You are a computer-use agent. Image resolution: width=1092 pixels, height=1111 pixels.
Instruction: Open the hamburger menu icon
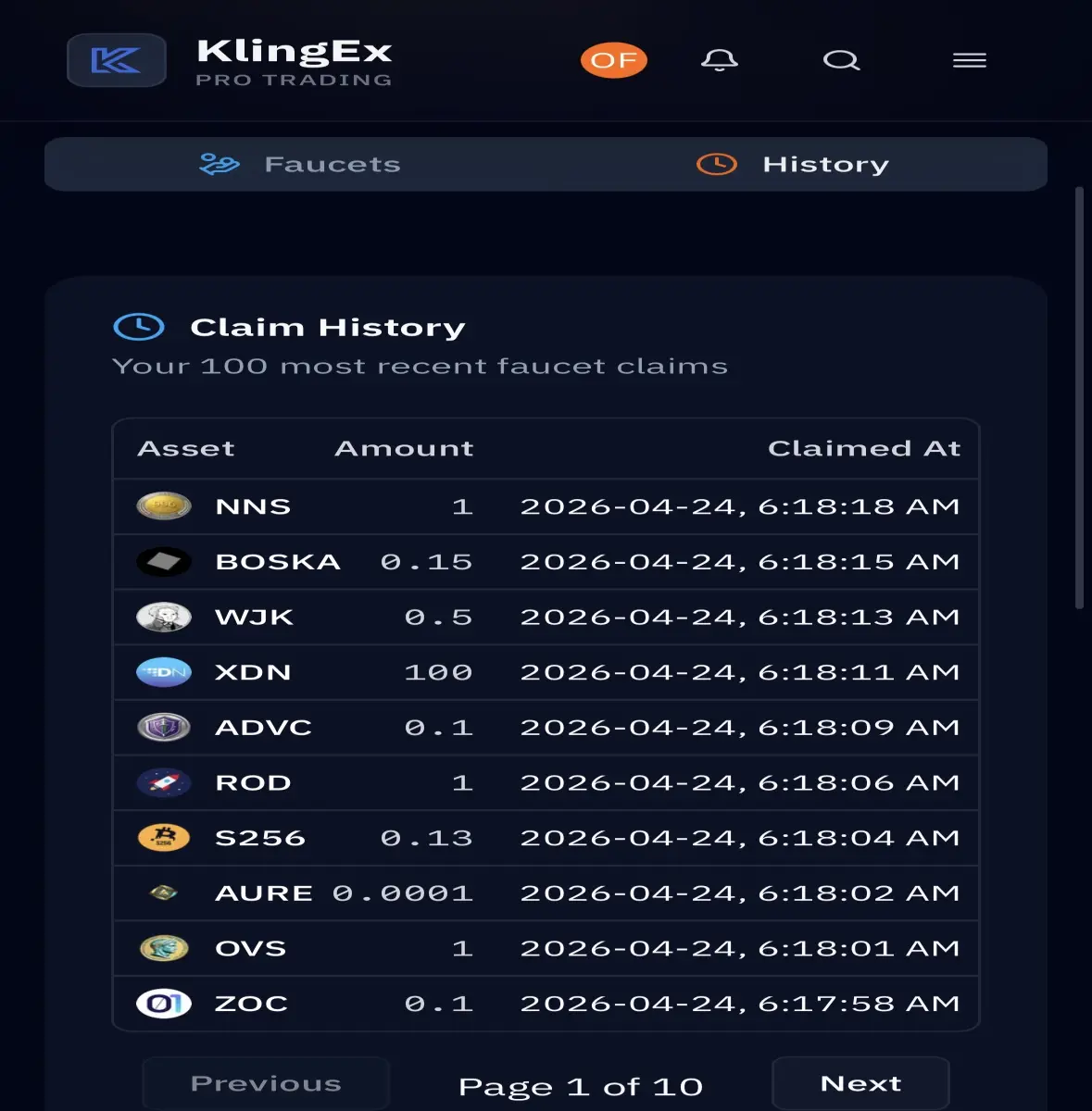click(970, 61)
